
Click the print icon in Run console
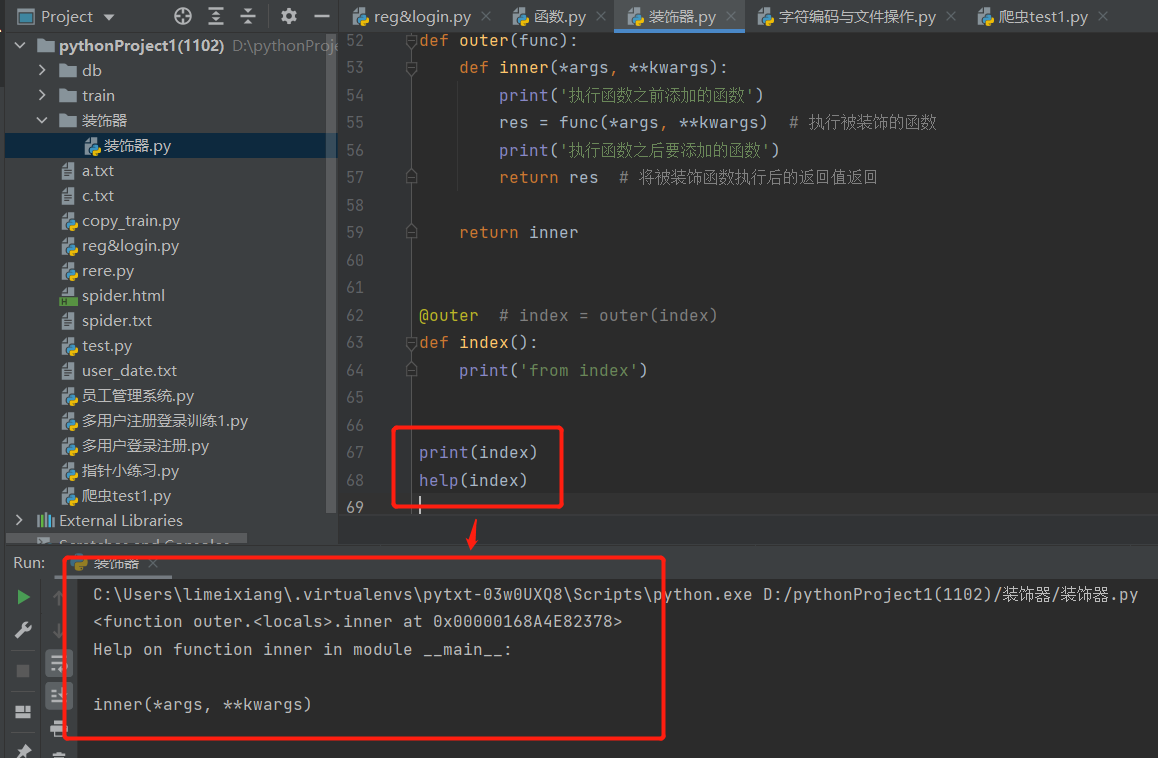click(58, 729)
